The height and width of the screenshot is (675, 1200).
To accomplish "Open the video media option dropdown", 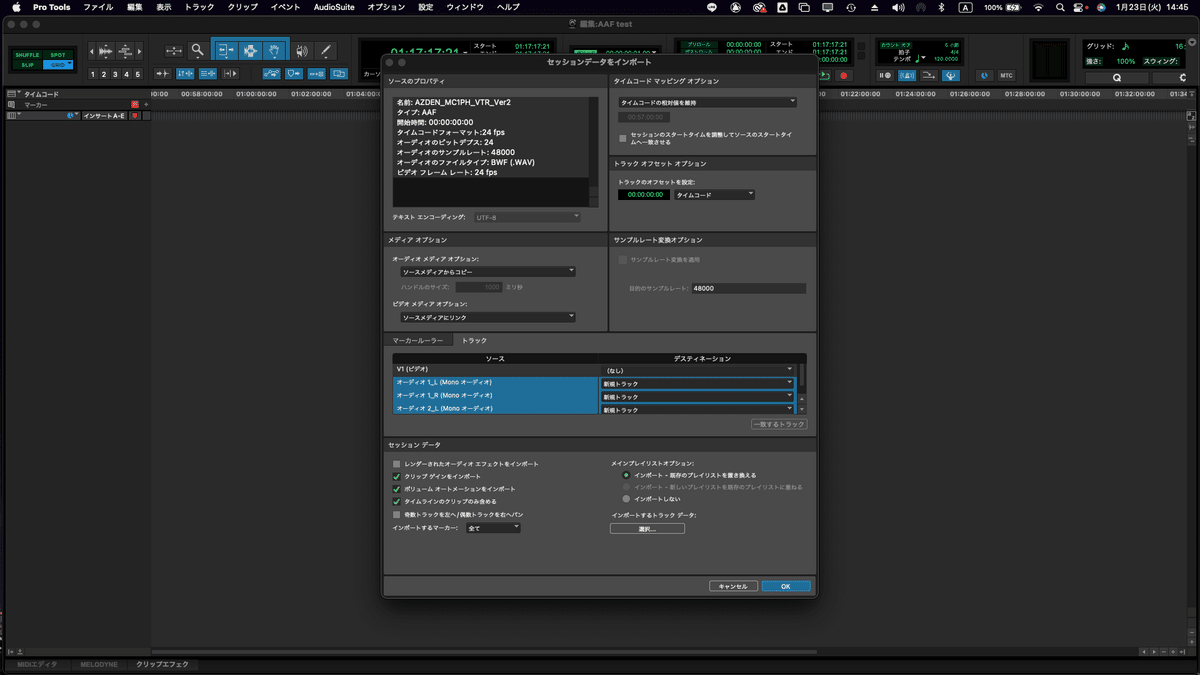I will click(x=487, y=317).
